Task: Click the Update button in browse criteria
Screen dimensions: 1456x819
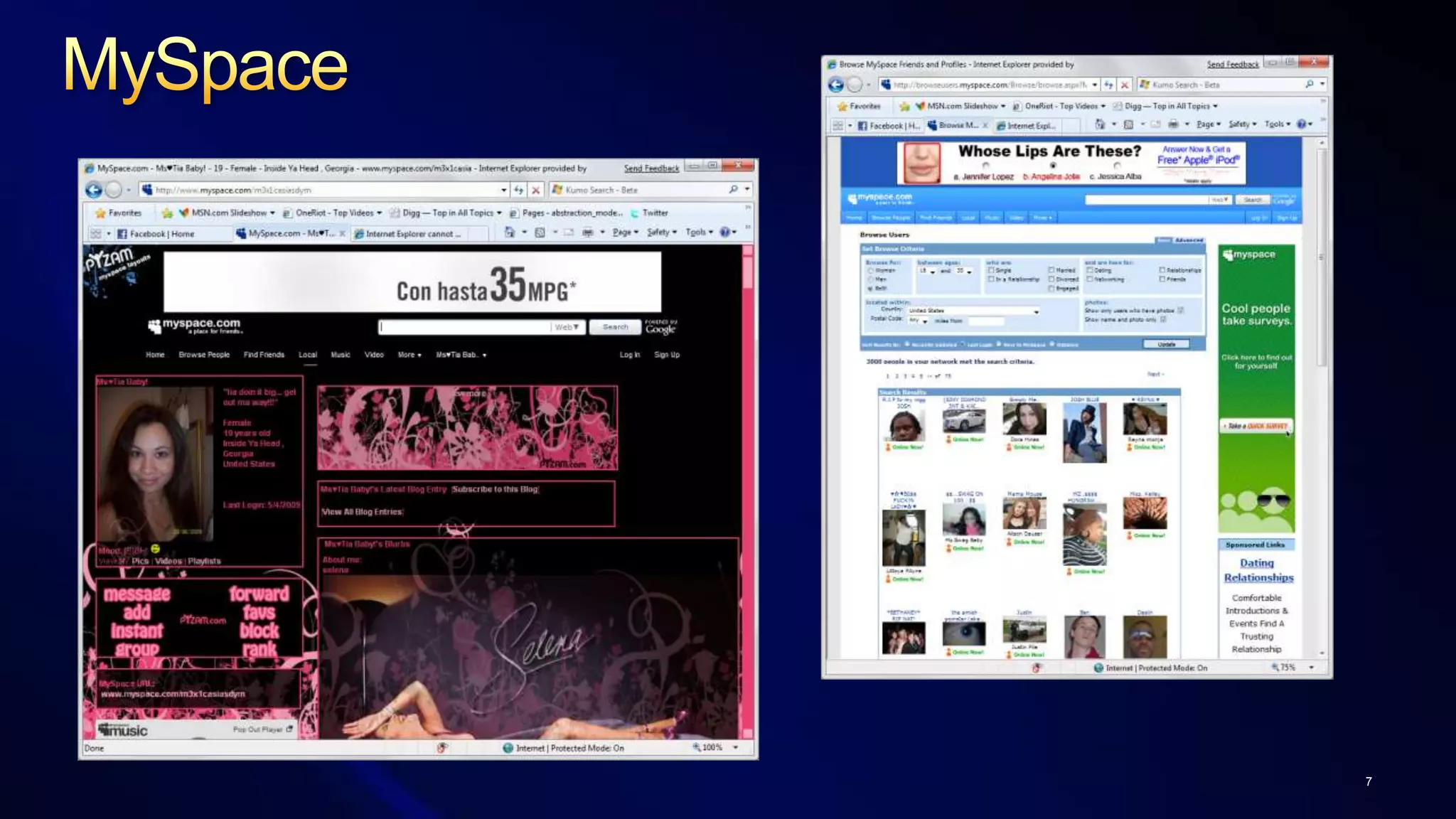Action: tap(1166, 344)
